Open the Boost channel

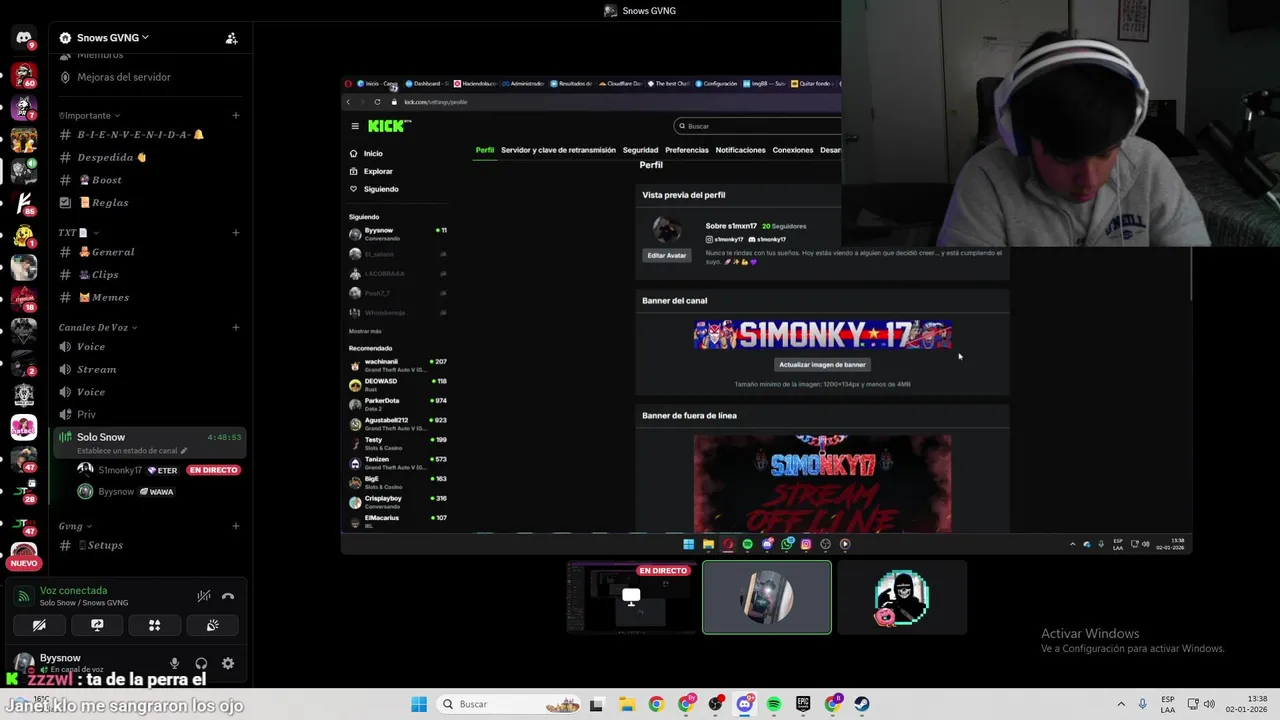[x=148, y=180]
